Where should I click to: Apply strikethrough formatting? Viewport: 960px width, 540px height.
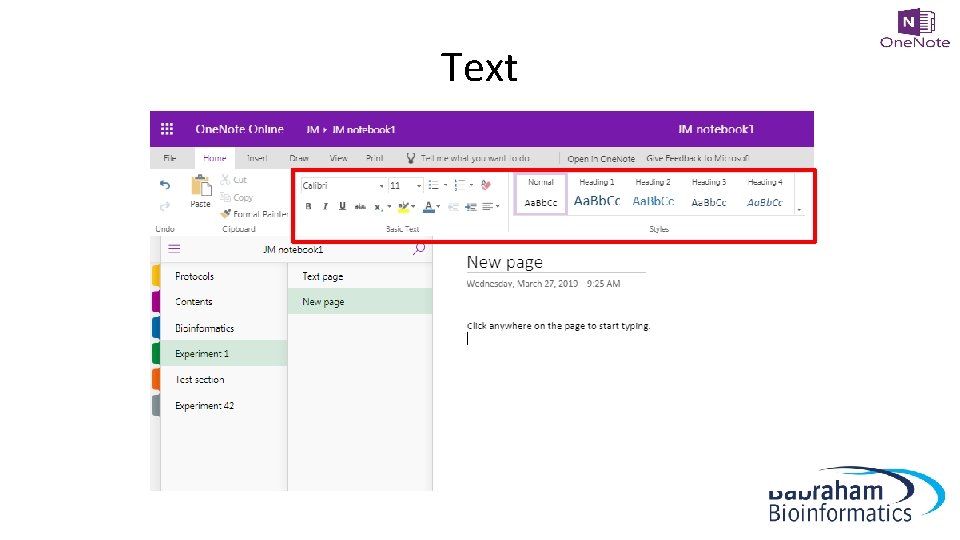point(360,206)
